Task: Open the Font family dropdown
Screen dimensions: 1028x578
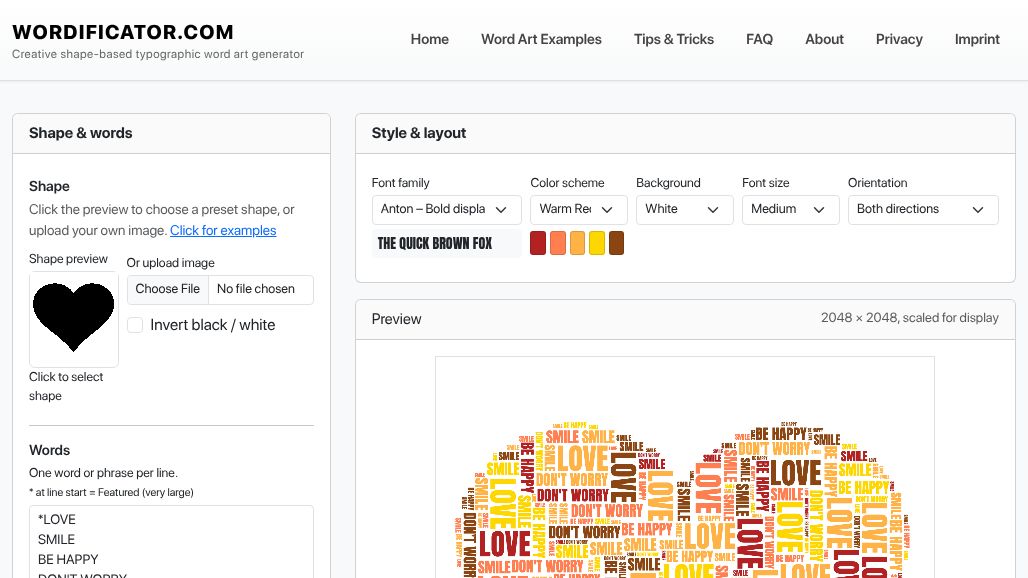Action: click(445, 209)
